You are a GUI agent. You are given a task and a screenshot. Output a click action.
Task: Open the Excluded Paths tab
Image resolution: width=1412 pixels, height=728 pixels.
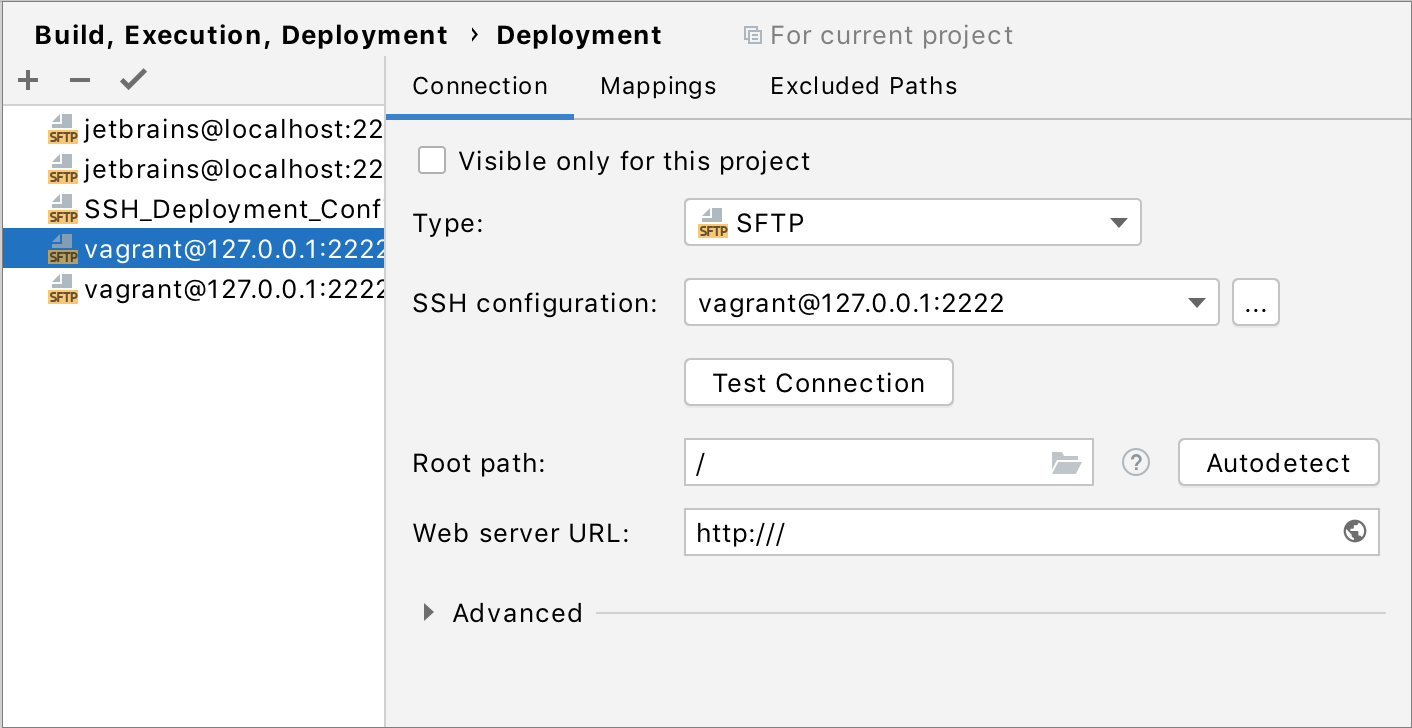coord(862,86)
